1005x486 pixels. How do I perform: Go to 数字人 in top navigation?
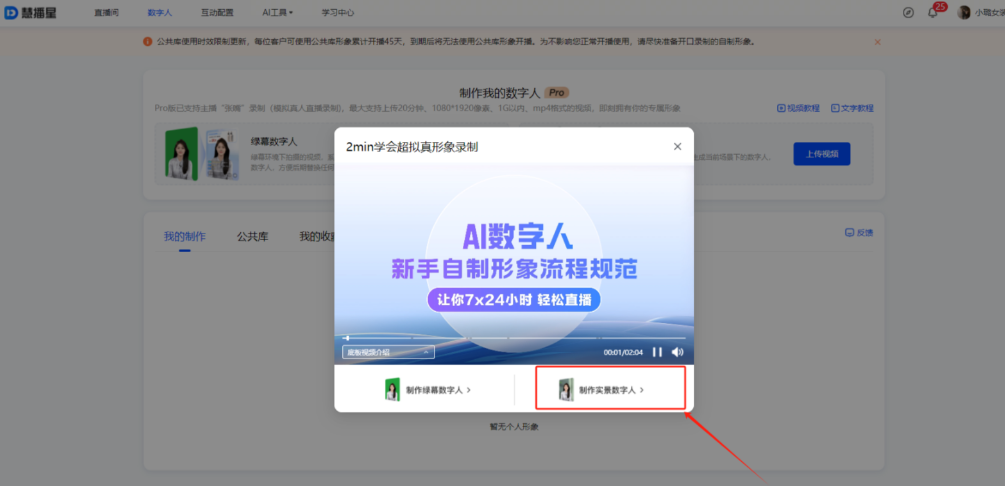pos(160,13)
